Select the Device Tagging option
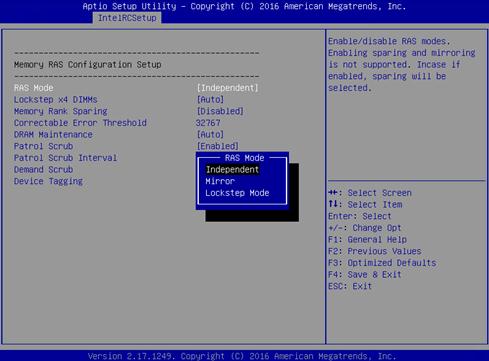 48,181
